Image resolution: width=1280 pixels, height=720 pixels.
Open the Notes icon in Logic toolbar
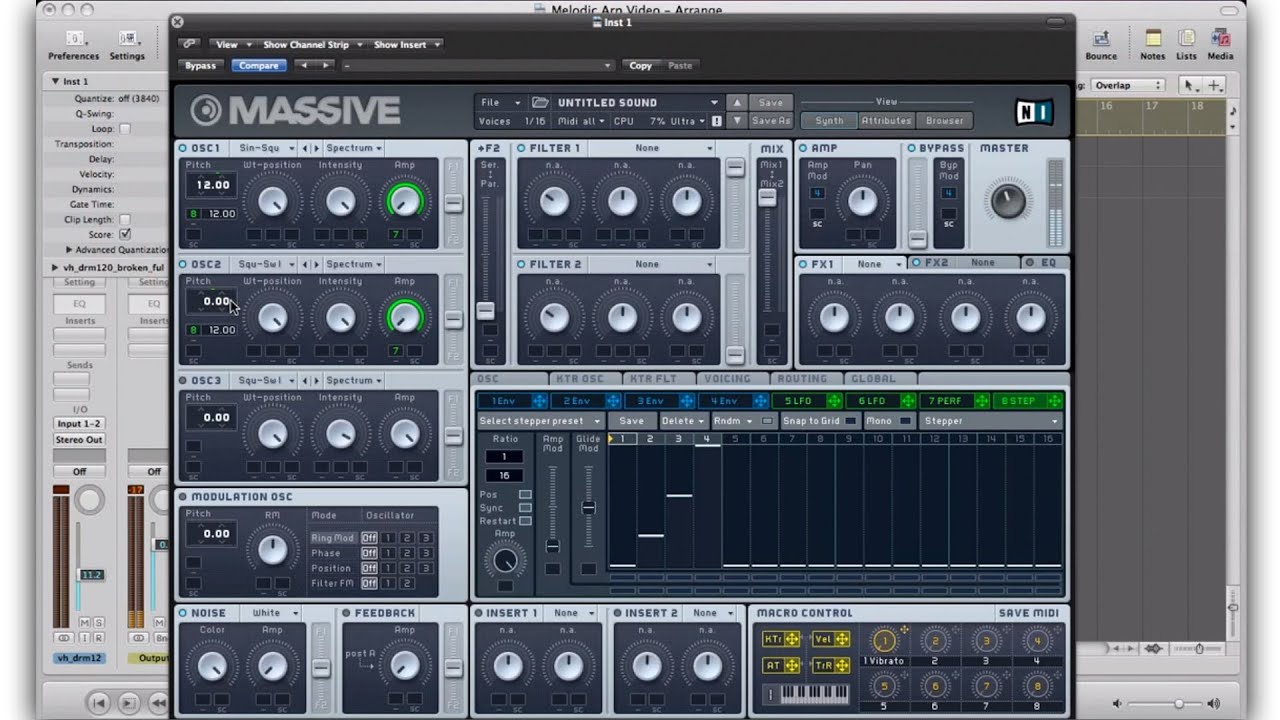tap(1153, 38)
